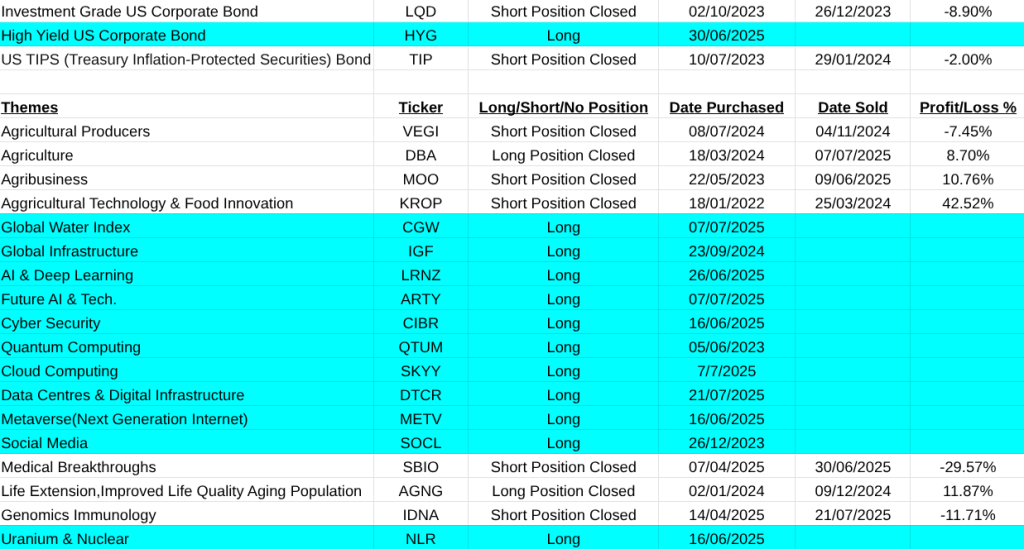
Task: Click the Ticker column header
Action: click(420, 107)
